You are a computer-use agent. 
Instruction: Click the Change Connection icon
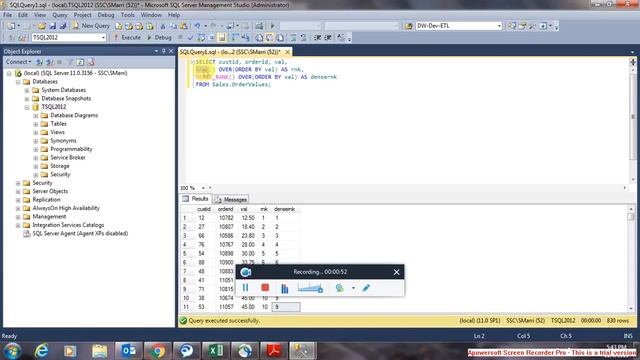click(x=22, y=38)
